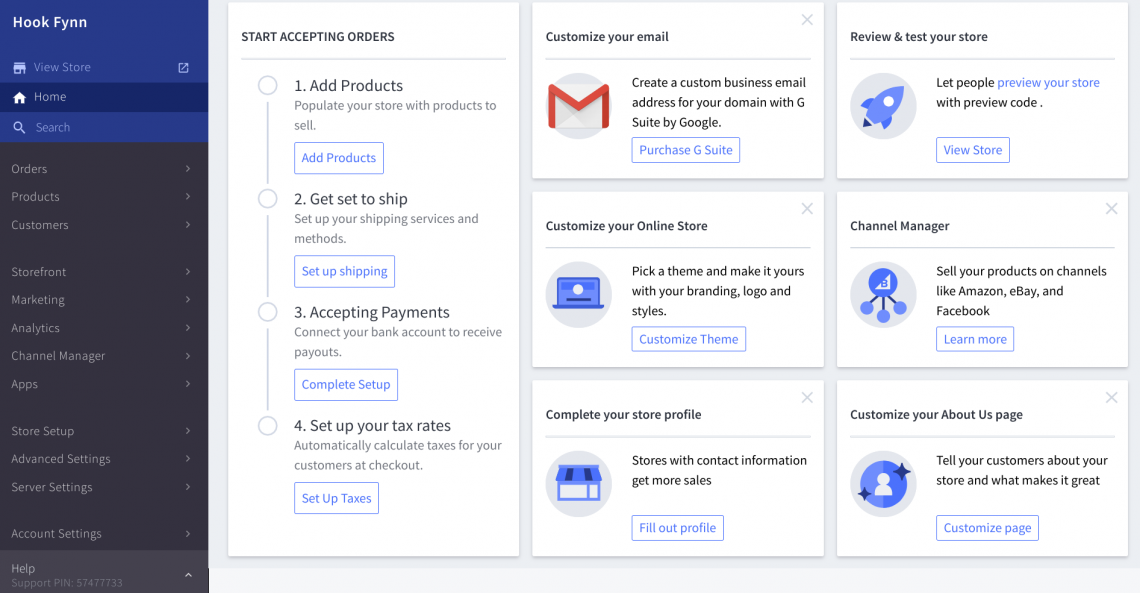Screen dimensions: 1140x593
Task: Expand the Customers menu chevron
Action: pos(188,225)
